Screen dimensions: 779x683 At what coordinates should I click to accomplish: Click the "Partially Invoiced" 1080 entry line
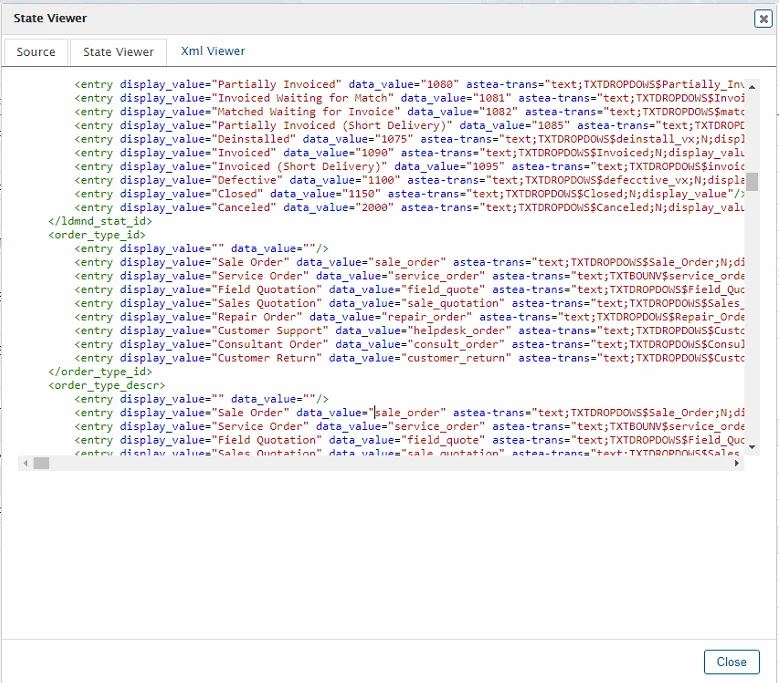coord(409,84)
